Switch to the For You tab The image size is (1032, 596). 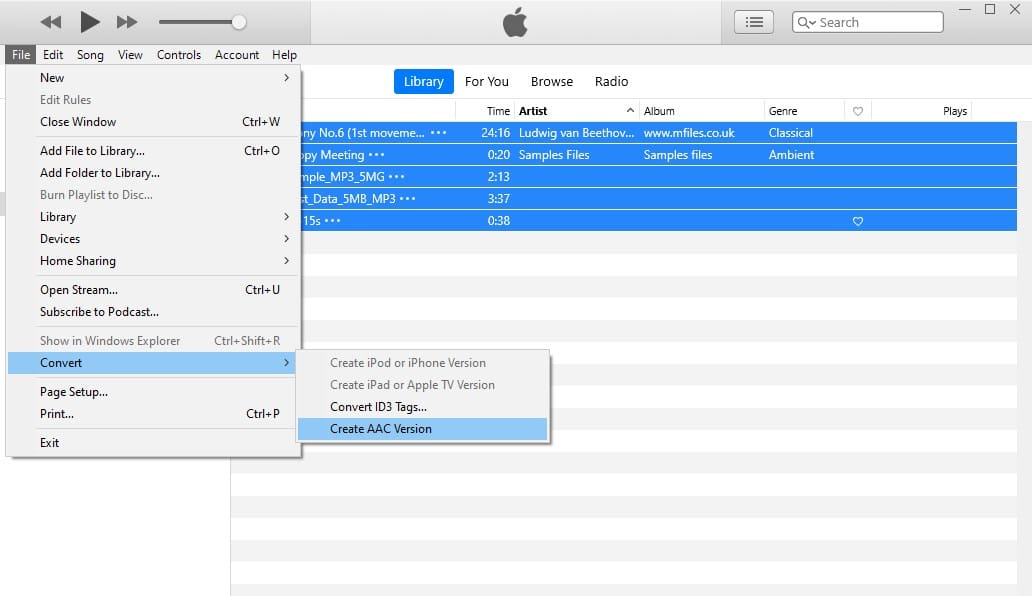[x=486, y=82]
